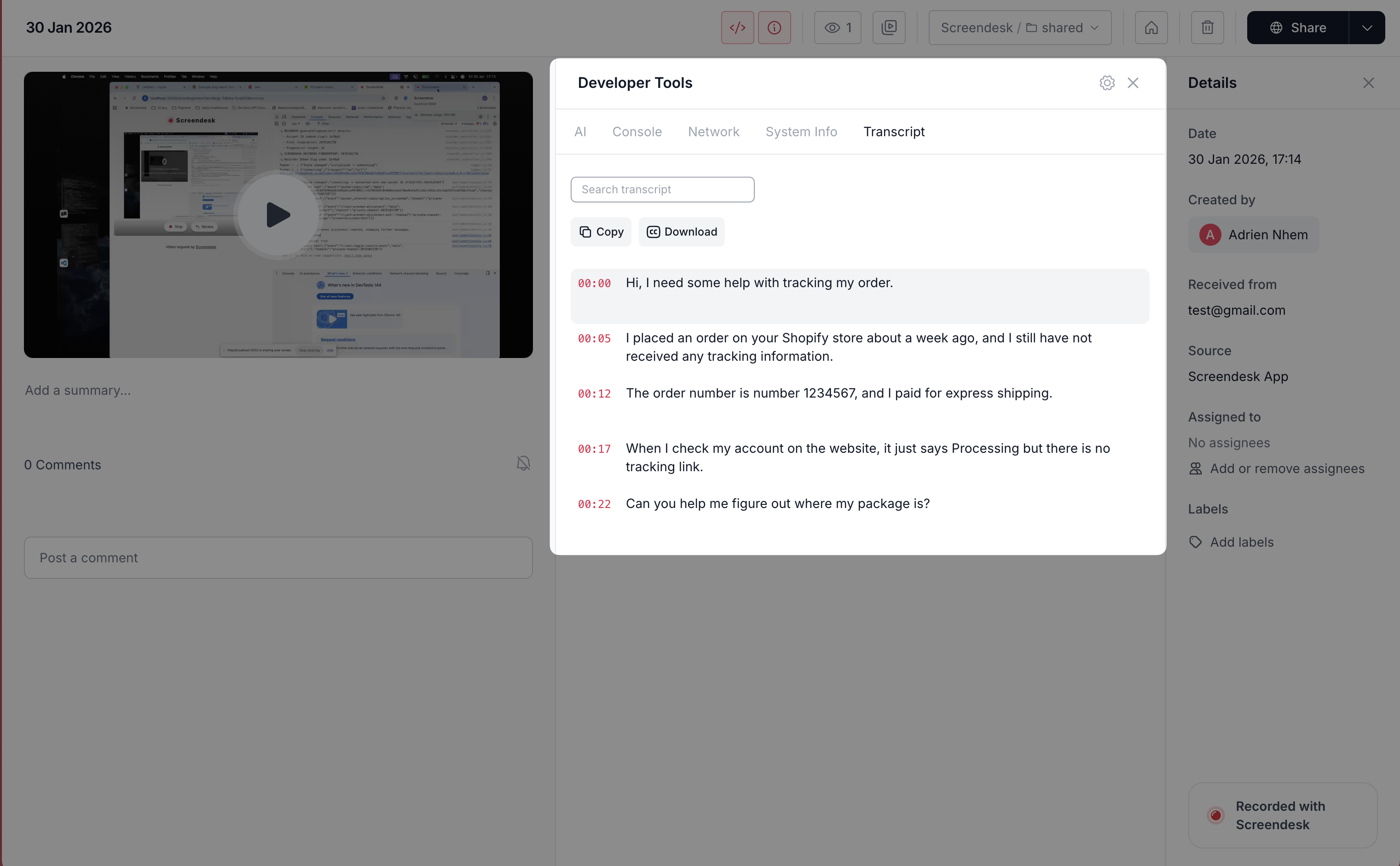Image resolution: width=1400 pixels, height=866 pixels.
Task: Add labels via tag icon
Action: click(1196, 542)
